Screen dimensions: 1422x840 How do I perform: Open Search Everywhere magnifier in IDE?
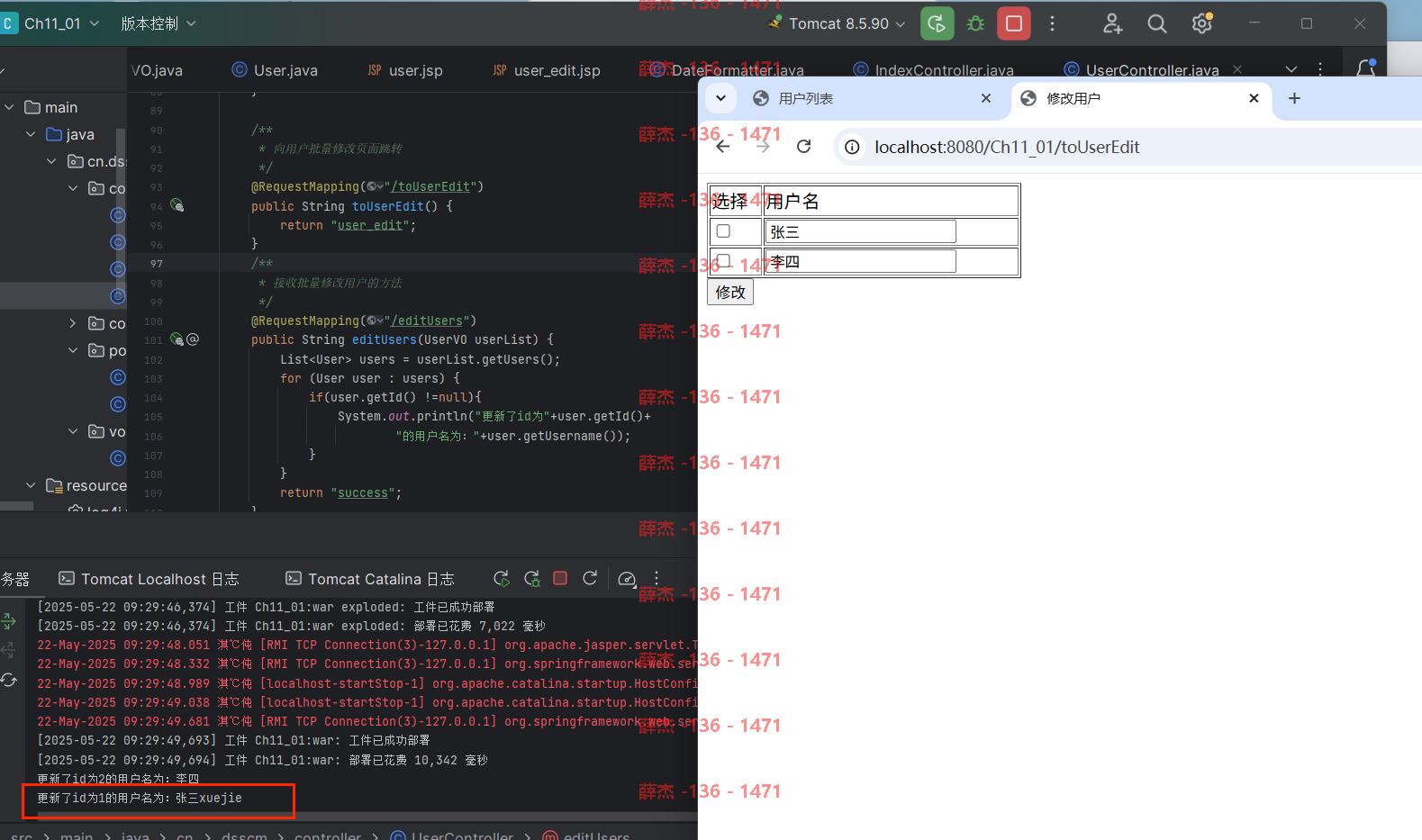tap(1157, 23)
